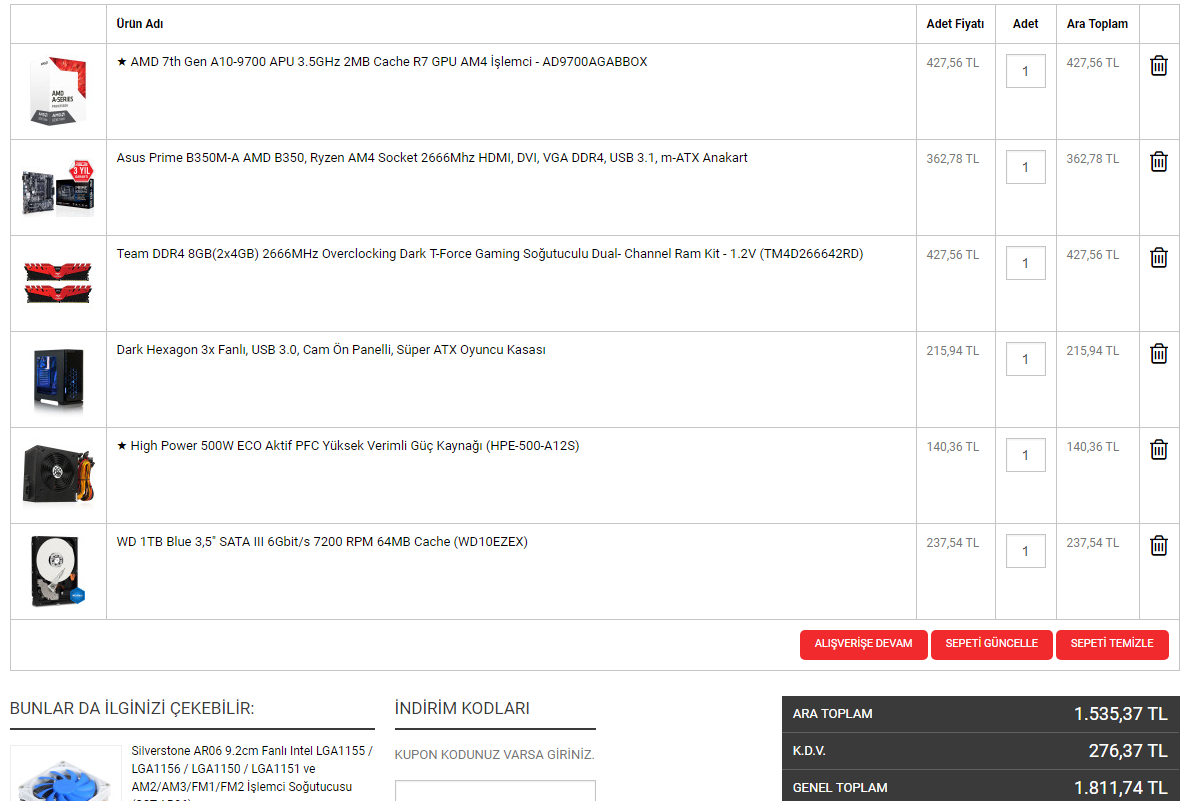The image size is (1183, 801).
Task: Open Team DDR4 RAM kit thumbnail
Action: (58, 283)
